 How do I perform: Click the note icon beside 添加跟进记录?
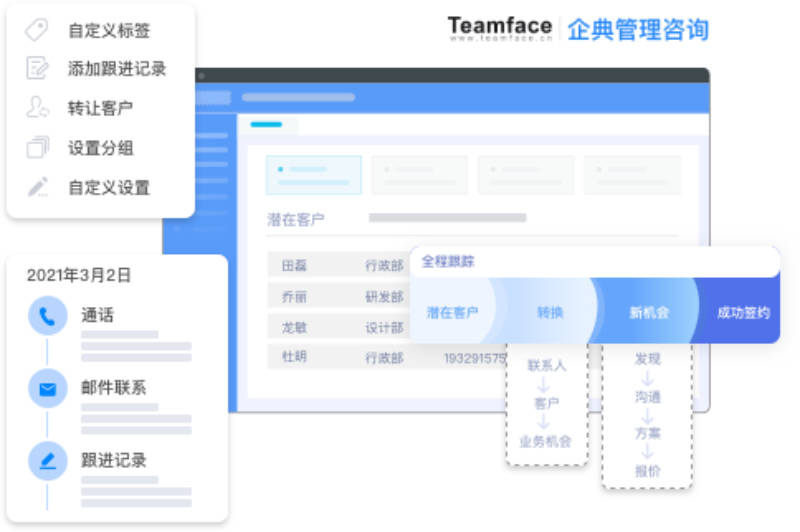click(x=37, y=68)
